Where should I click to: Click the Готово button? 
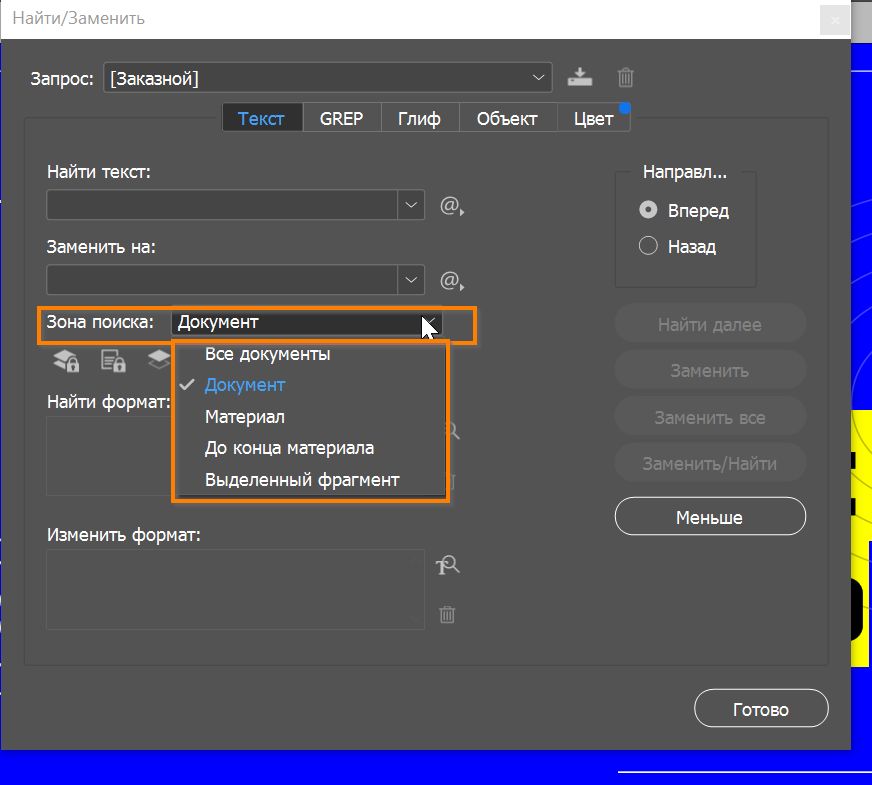[x=761, y=708]
